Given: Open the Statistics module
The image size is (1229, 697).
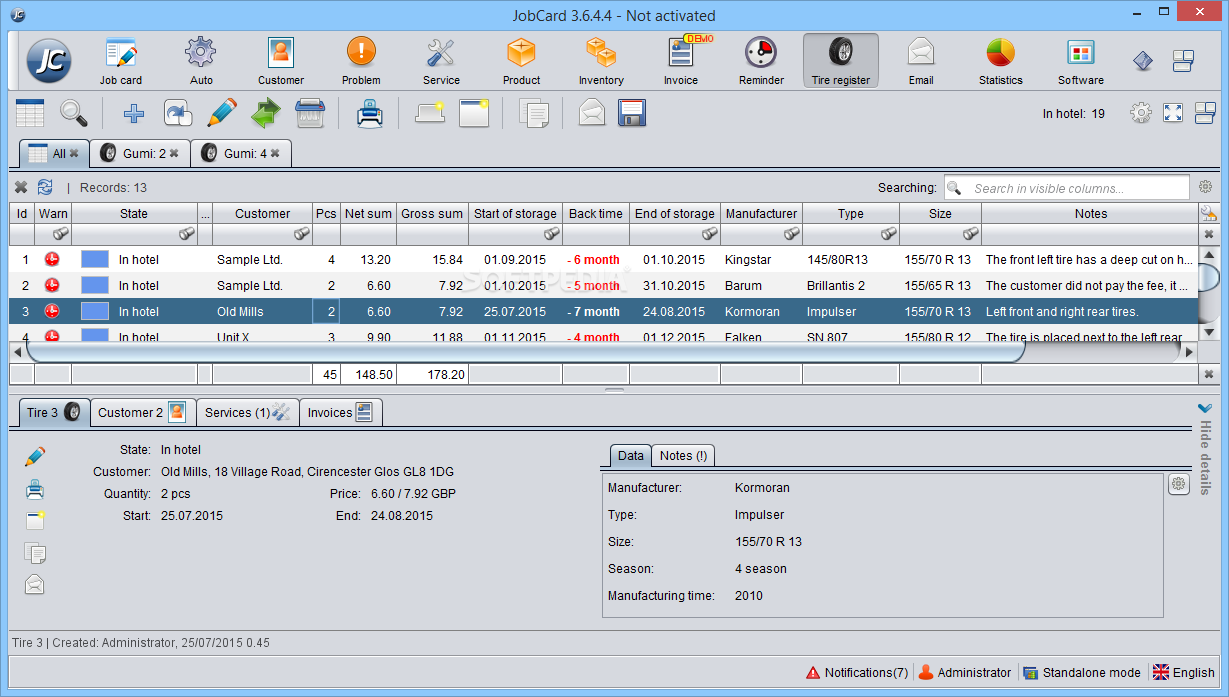Looking at the screenshot, I should (1001, 61).
